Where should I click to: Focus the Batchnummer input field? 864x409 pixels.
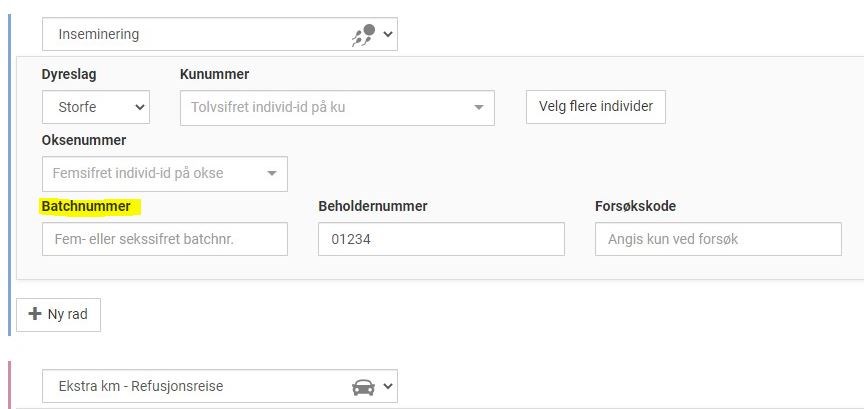165,239
